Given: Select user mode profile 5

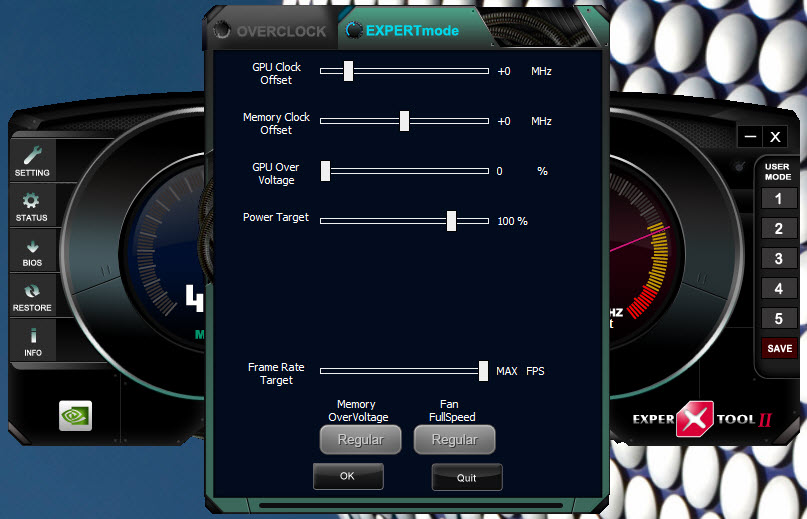Looking at the screenshot, I should coord(779,319).
